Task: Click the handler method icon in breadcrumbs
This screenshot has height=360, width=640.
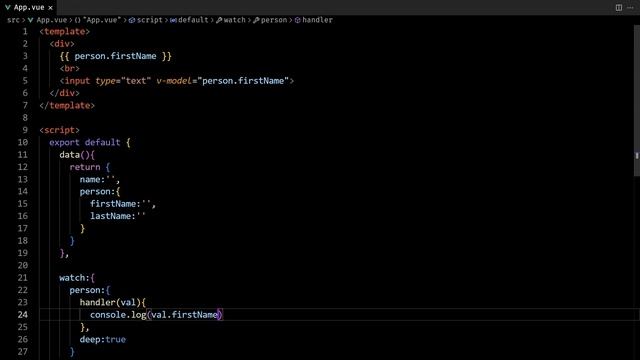Action: 298,20
